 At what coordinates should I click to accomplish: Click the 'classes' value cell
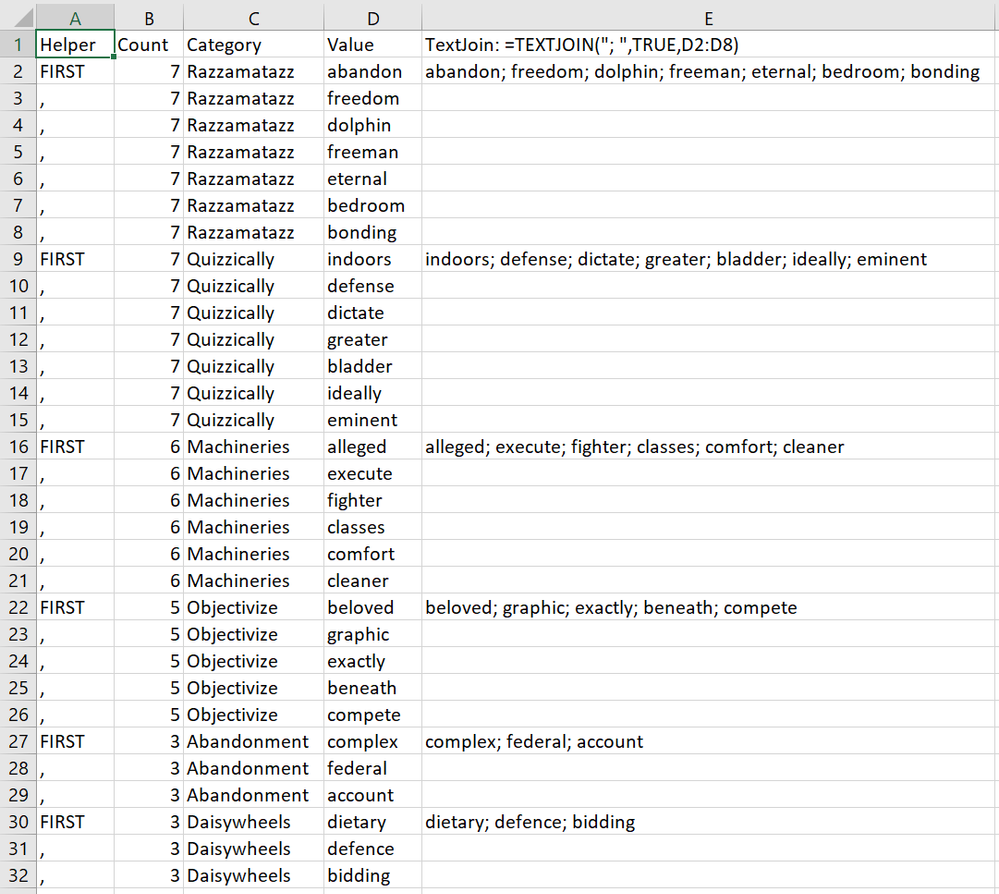click(373, 527)
